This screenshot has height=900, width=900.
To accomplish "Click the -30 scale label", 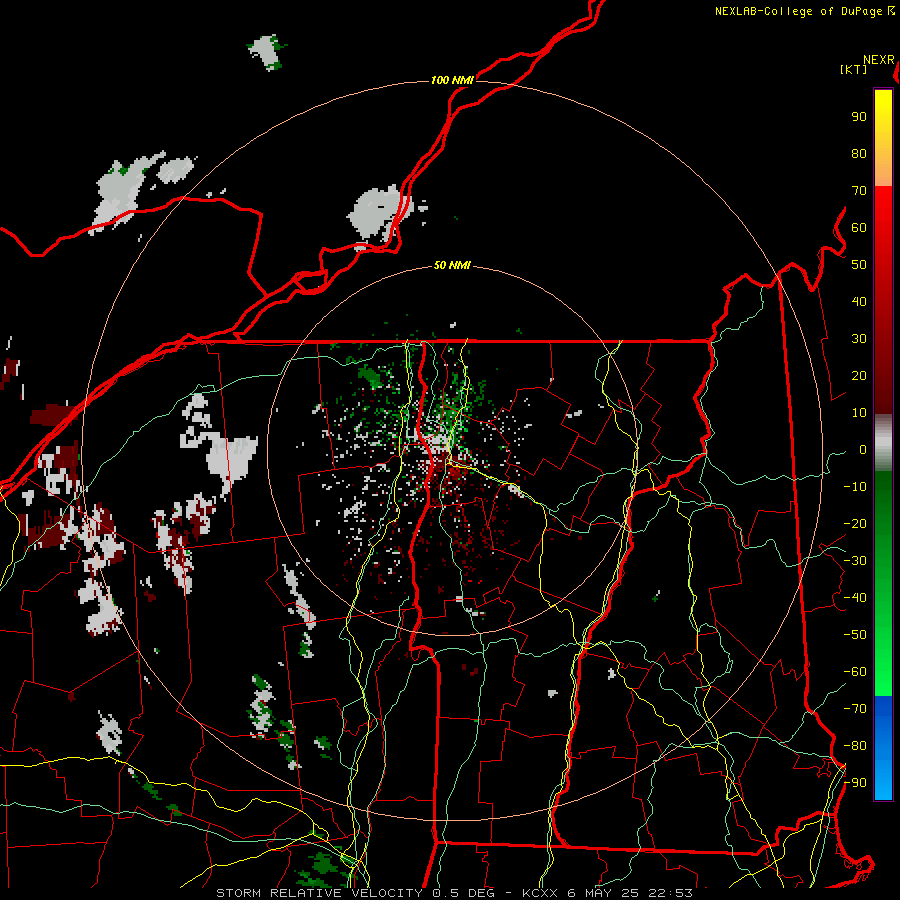I will pyautogui.click(x=855, y=561).
